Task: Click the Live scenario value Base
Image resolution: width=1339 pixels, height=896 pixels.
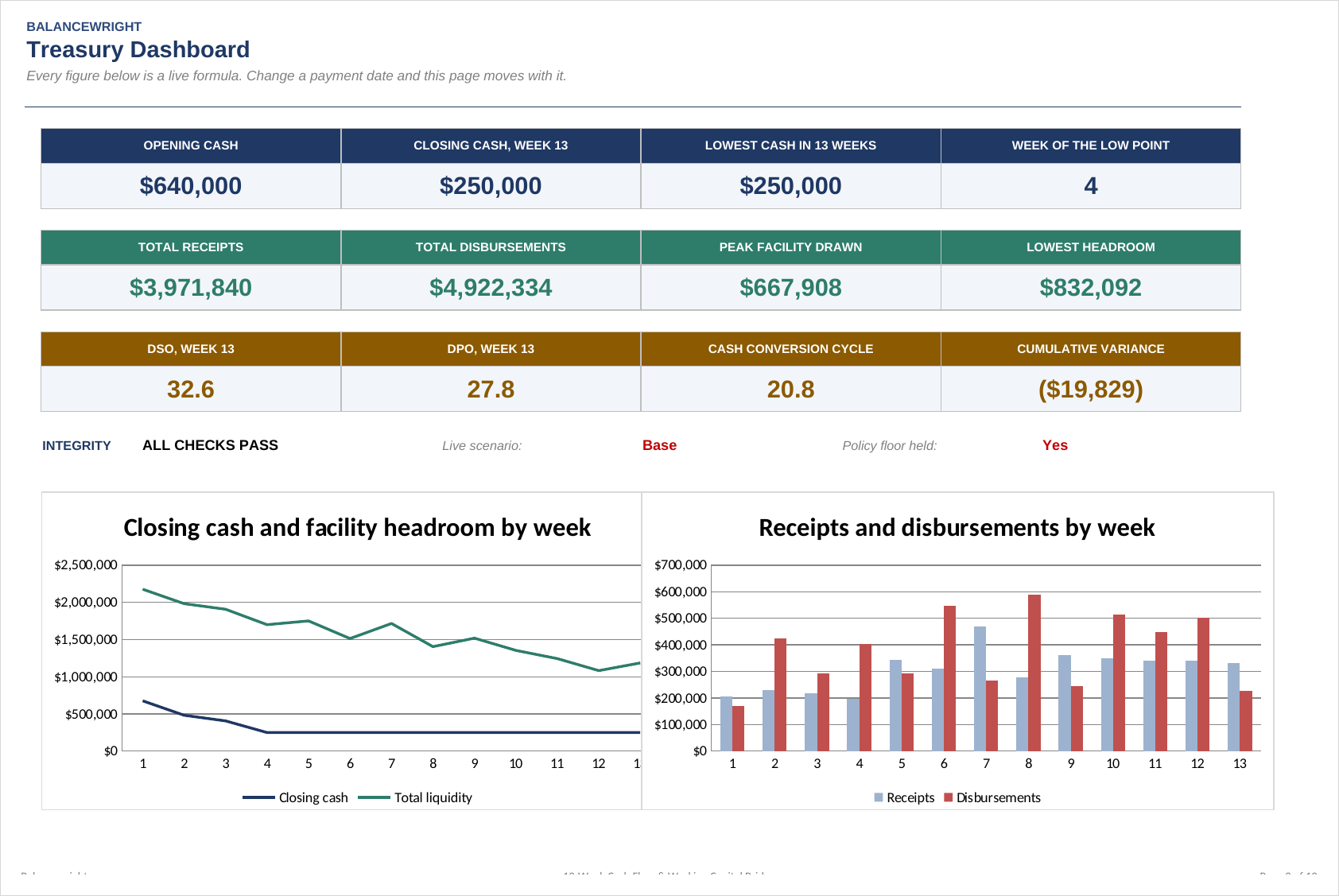Action: point(659,445)
